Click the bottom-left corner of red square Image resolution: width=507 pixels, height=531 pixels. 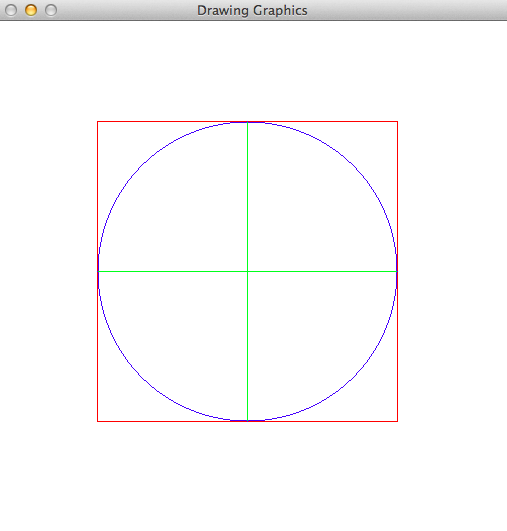98,421
